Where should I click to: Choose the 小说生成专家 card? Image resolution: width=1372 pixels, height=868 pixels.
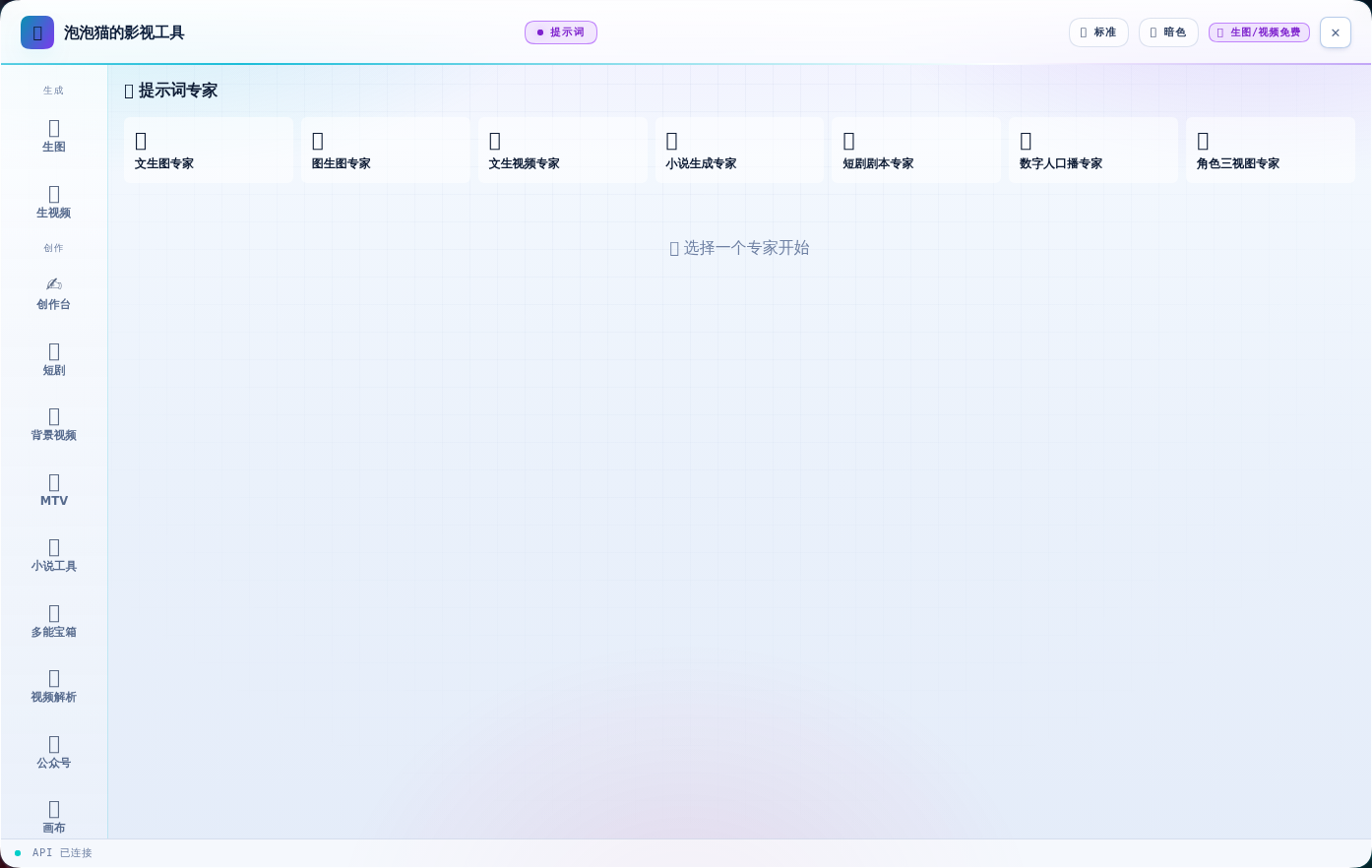(740, 150)
